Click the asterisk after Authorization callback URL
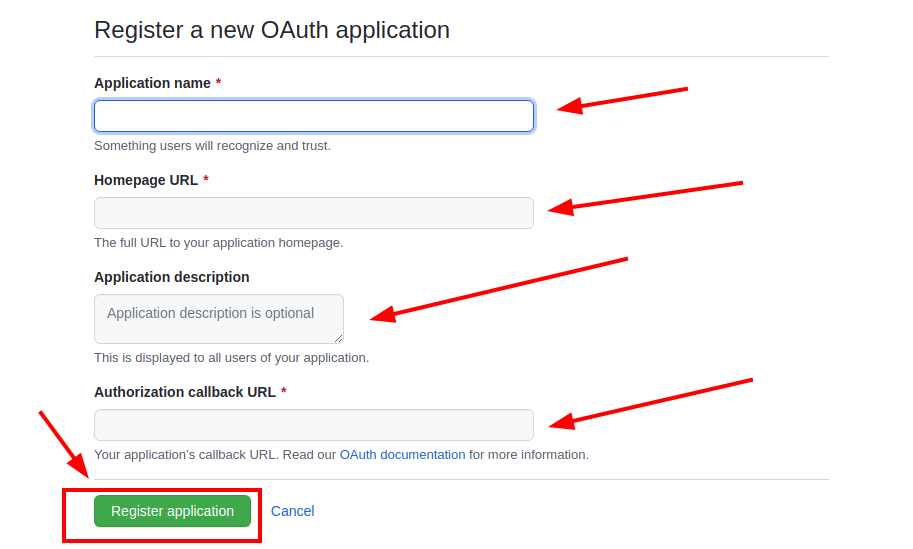The width and height of the screenshot is (913, 549). click(x=284, y=392)
